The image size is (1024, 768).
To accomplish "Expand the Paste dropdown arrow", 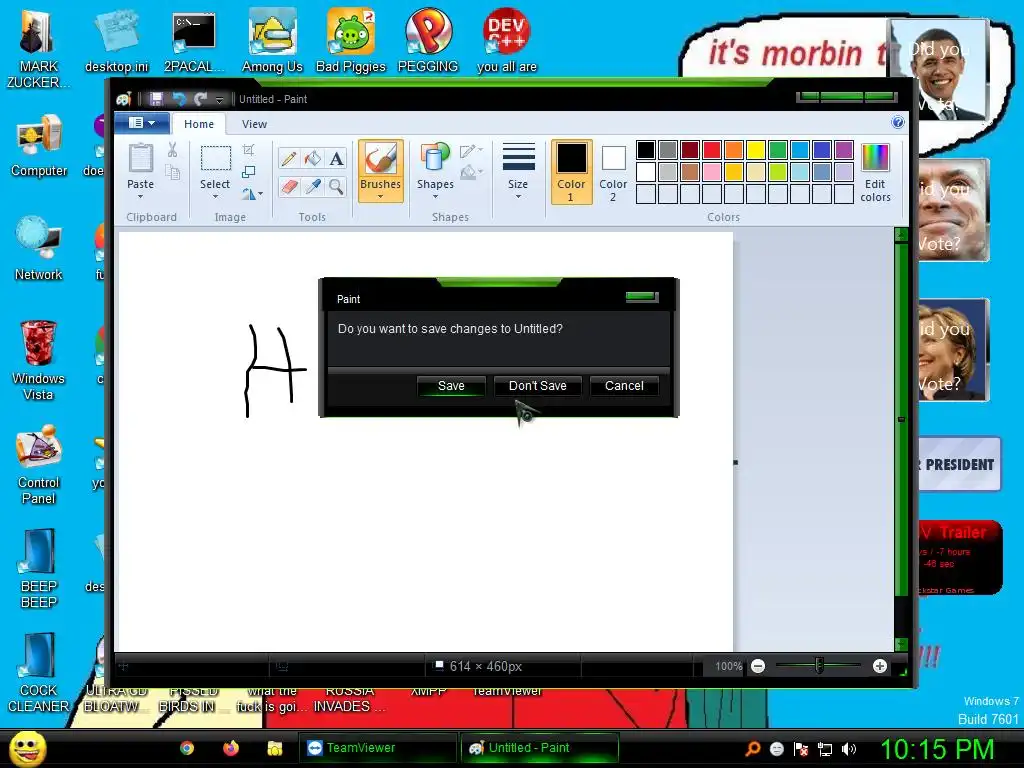I will click(140, 197).
